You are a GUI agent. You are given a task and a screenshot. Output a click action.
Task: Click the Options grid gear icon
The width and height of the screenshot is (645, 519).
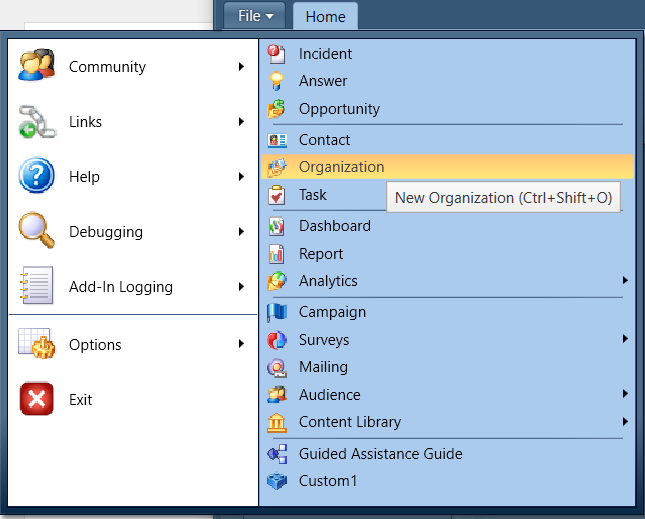[x=37, y=343]
